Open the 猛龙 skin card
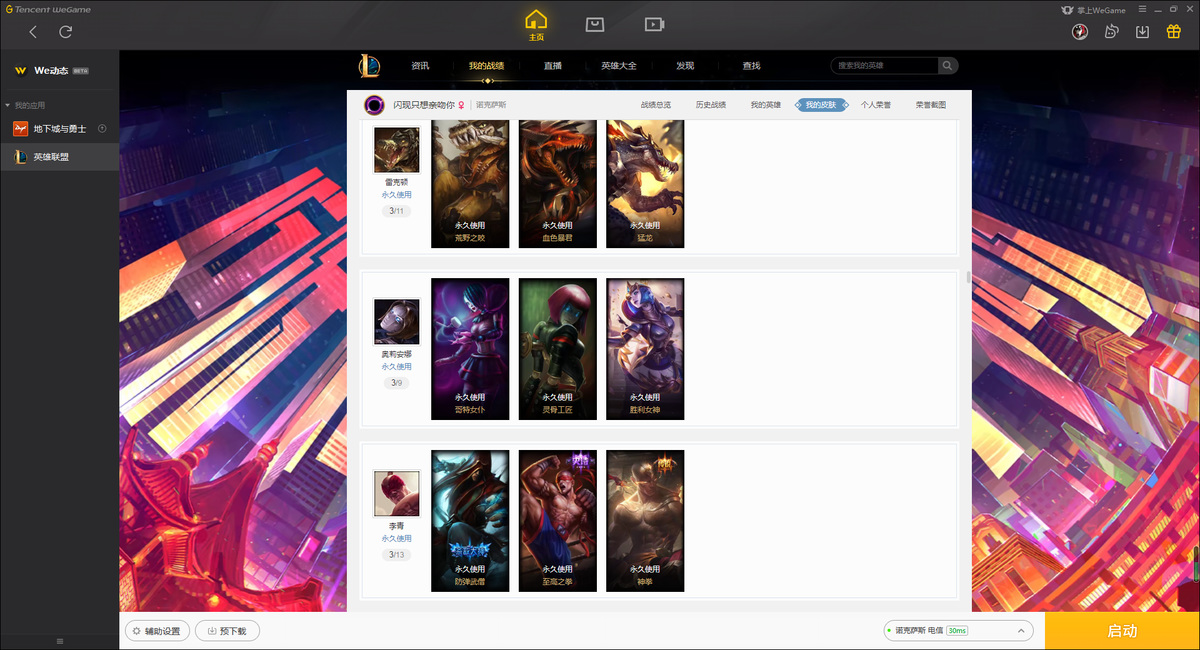This screenshot has height=650, width=1200. point(645,184)
